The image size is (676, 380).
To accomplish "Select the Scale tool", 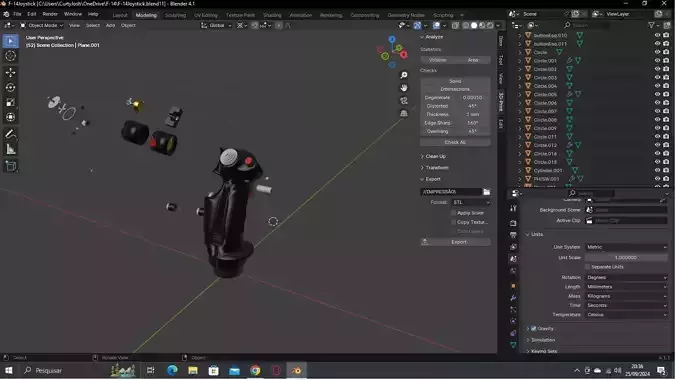I will click(11, 102).
